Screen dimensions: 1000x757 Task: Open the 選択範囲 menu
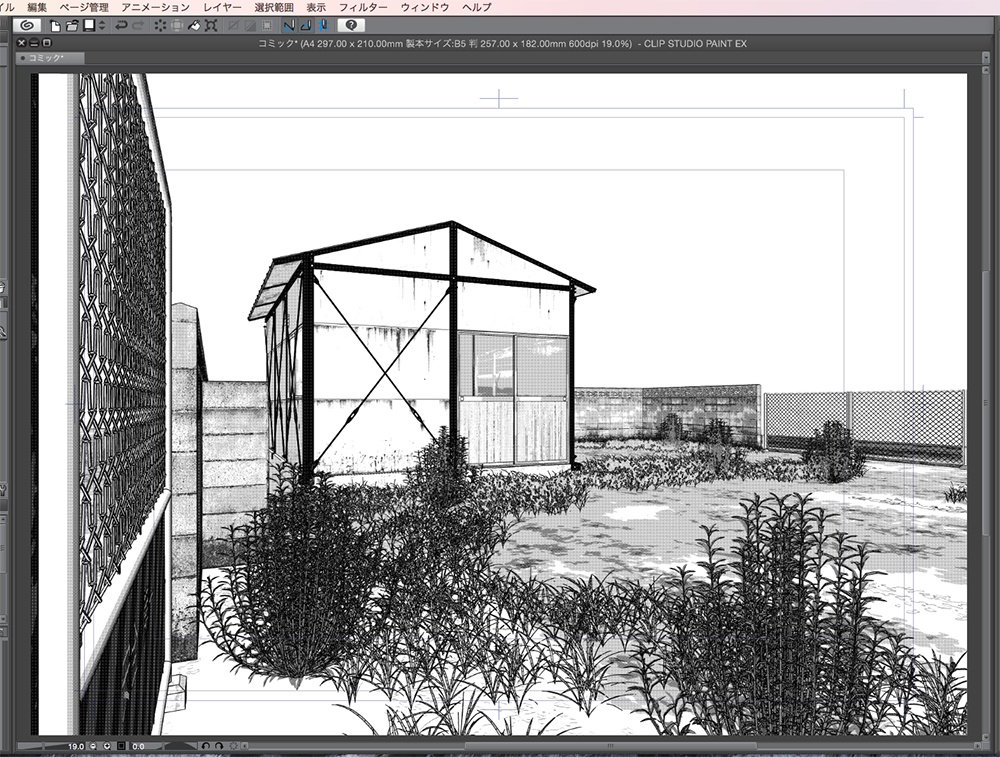click(x=274, y=7)
